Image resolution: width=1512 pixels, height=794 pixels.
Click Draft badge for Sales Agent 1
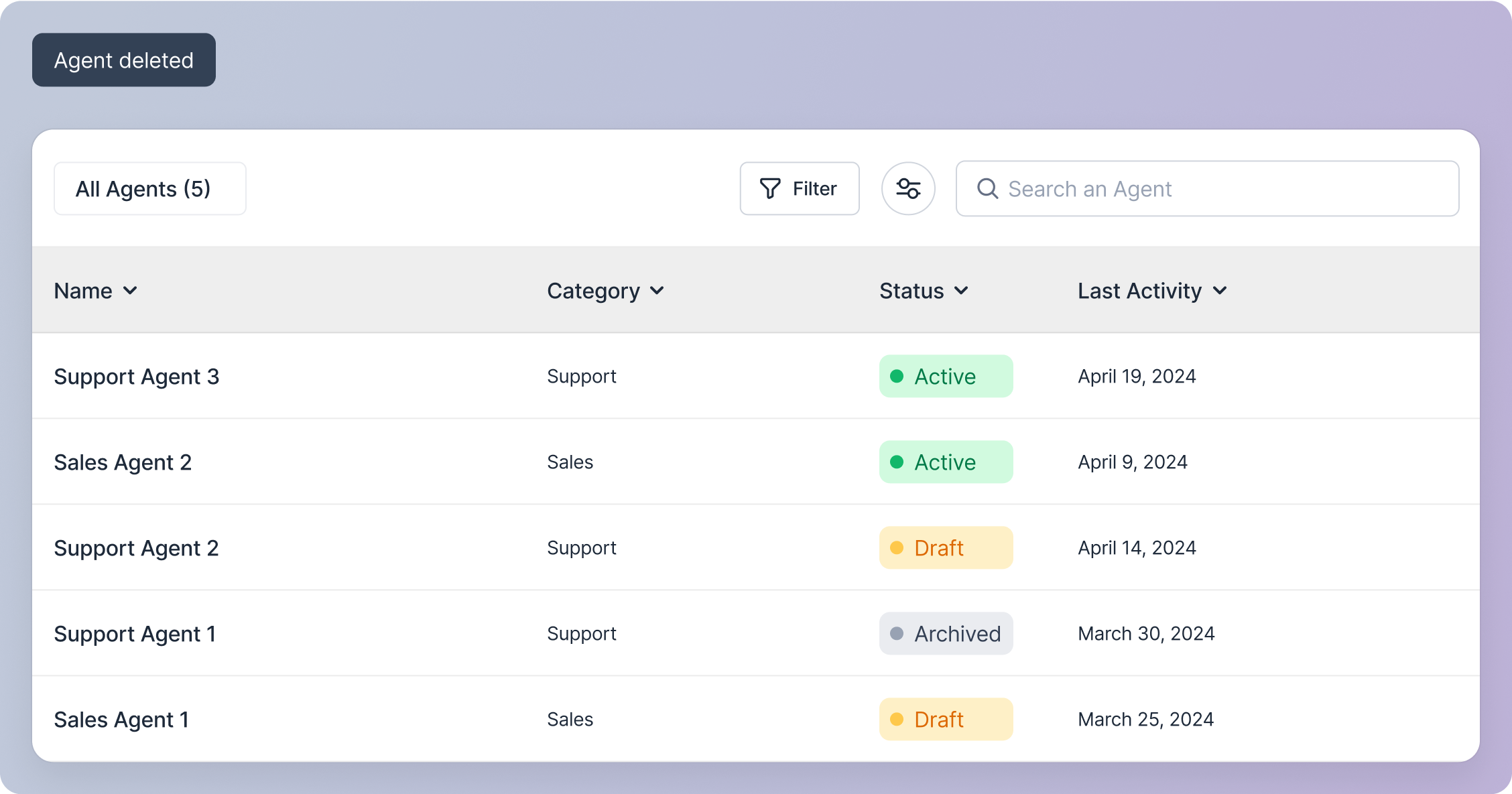[x=945, y=720]
